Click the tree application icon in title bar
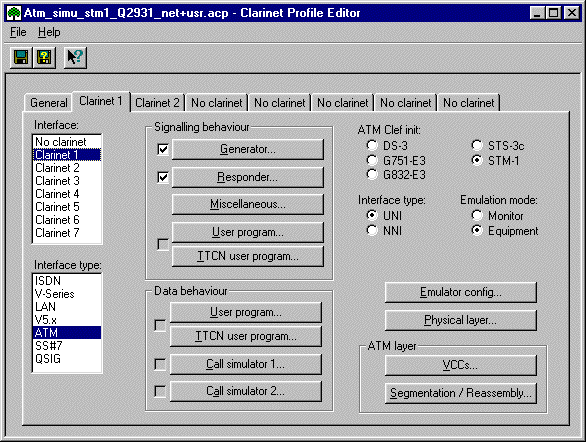Screen dimensions: 586x442 pyautogui.click(x=14, y=13)
